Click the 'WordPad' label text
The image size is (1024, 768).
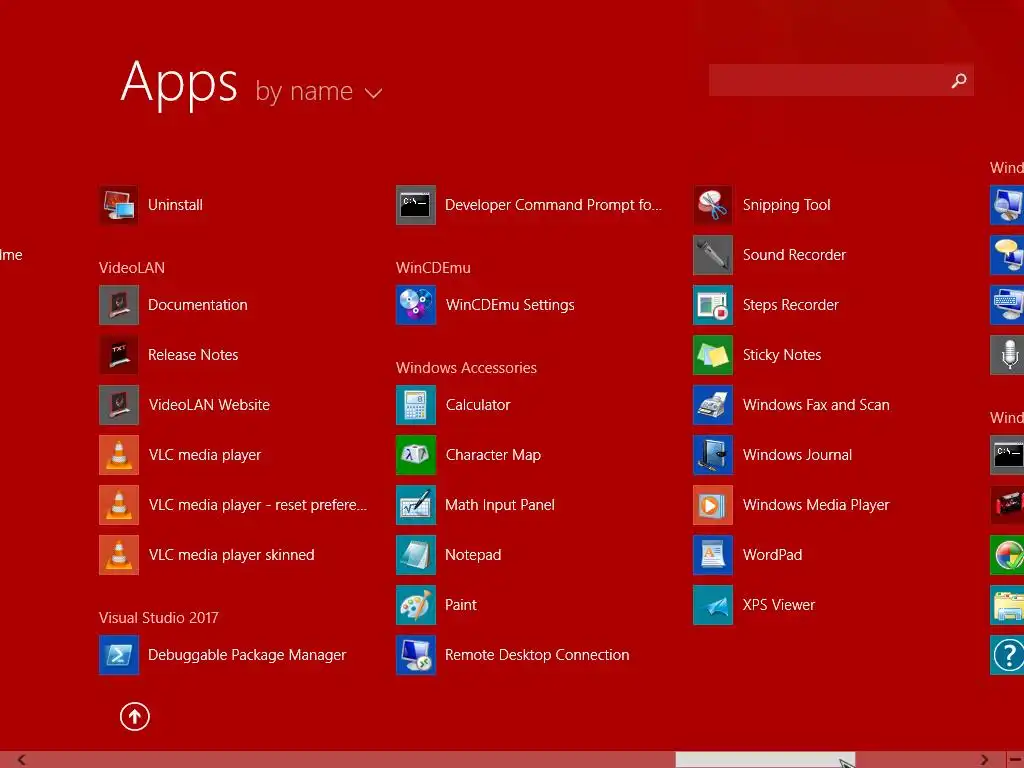pyautogui.click(x=773, y=555)
